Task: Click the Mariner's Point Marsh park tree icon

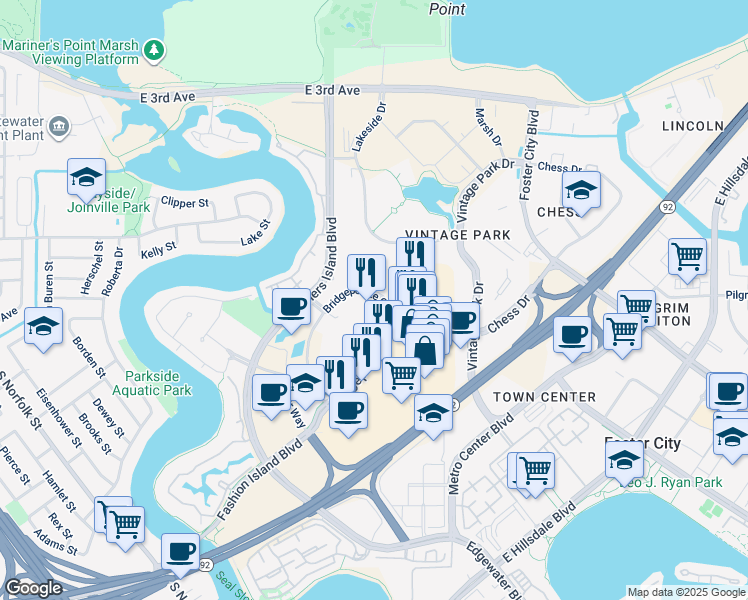Action: tap(154, 51)
